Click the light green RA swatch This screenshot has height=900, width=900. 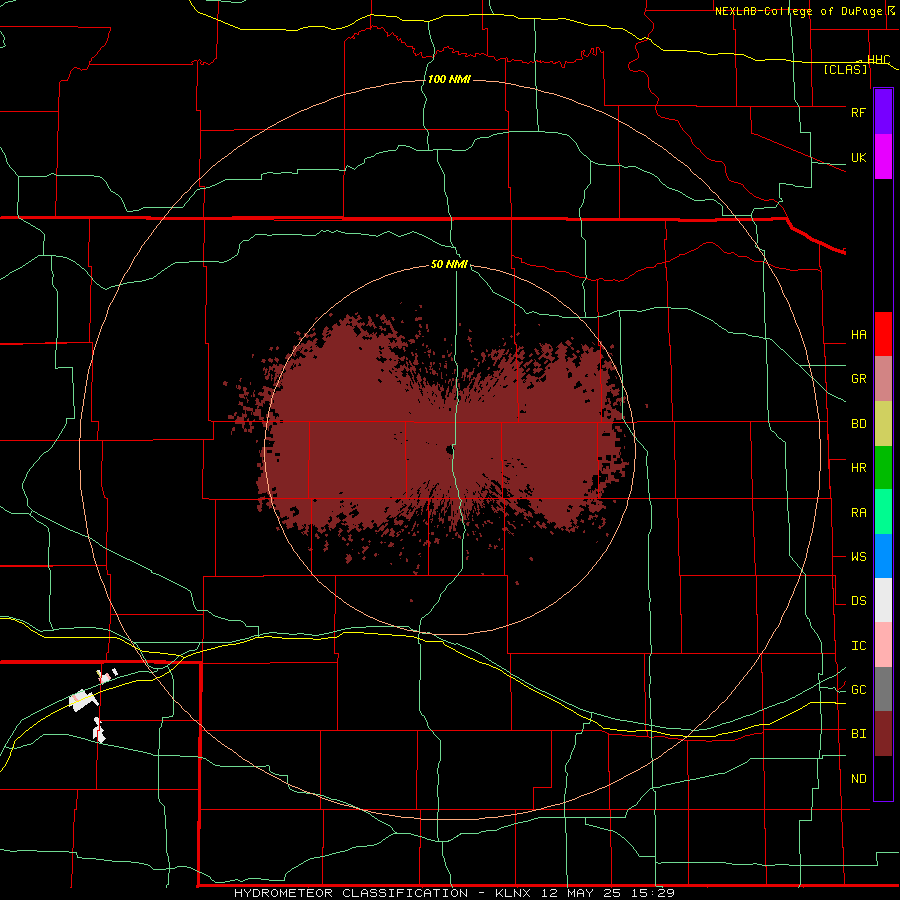tap(883, 512)
